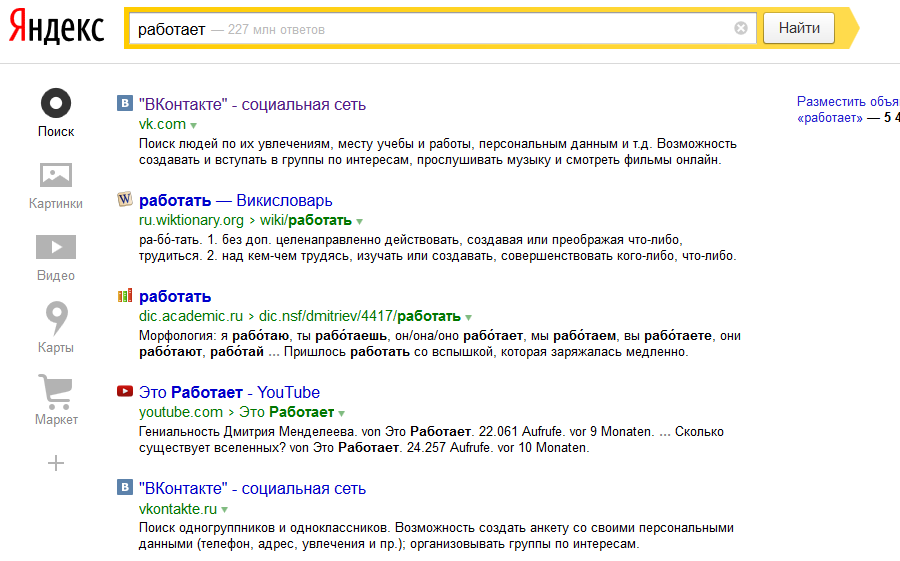The height and width of the screenshot is (561, 900).
Task: Click the YouTube favicon next to Это Работает
Action: coord(125,391)
